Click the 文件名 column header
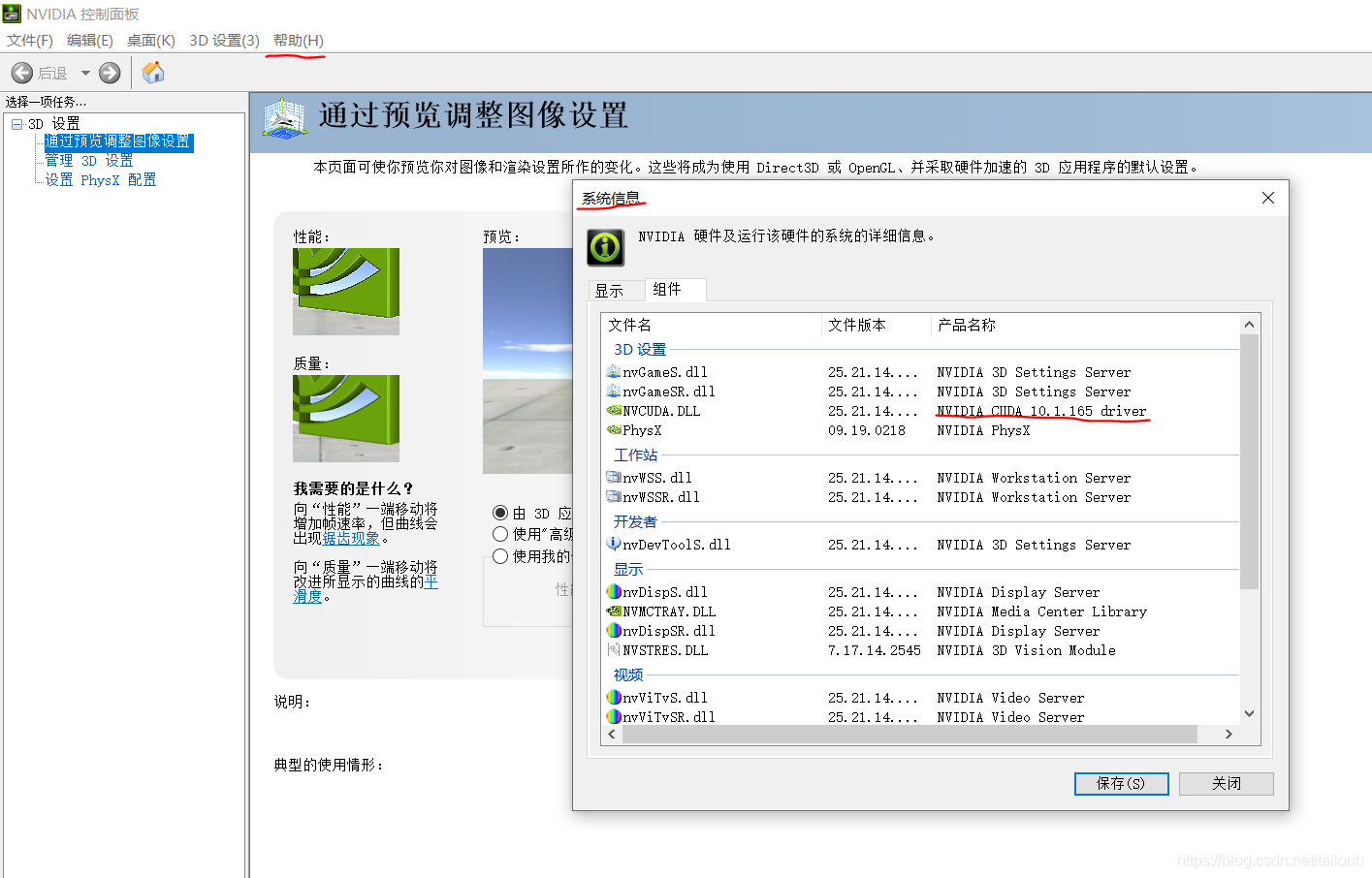 [712, 325]
